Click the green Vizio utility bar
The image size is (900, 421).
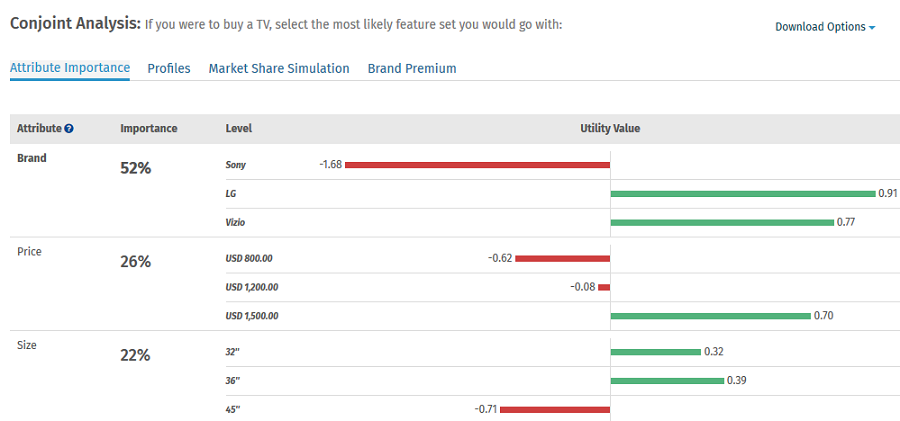[721, 222]
